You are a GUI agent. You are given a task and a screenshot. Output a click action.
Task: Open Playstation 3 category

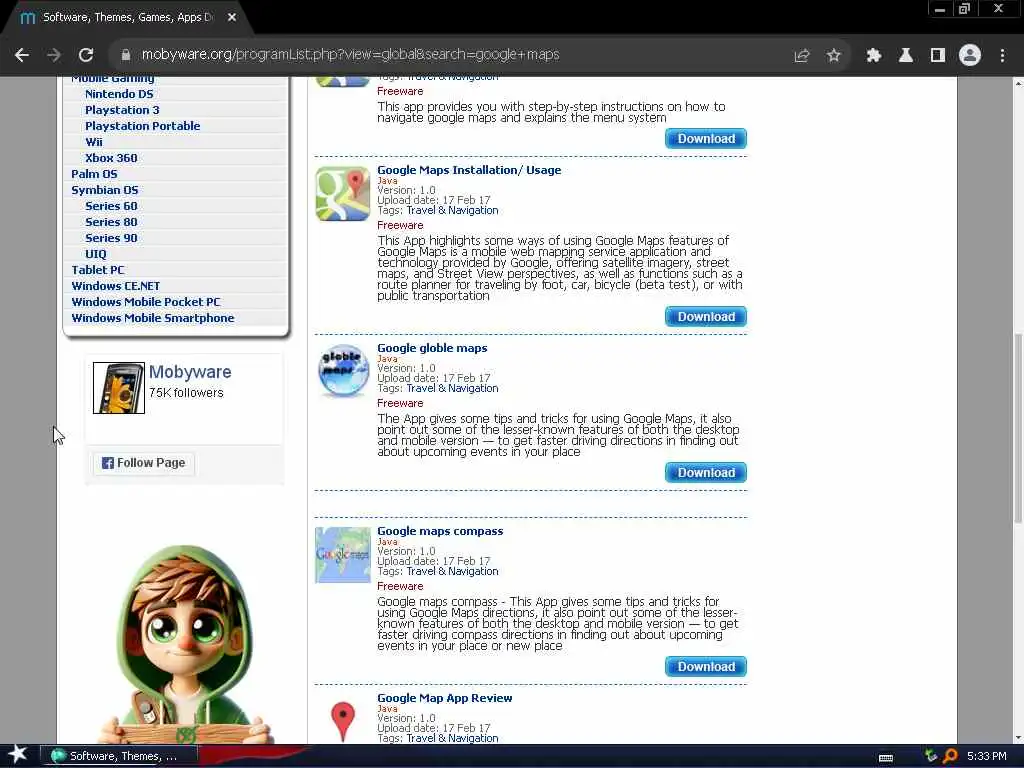(122, 110)
